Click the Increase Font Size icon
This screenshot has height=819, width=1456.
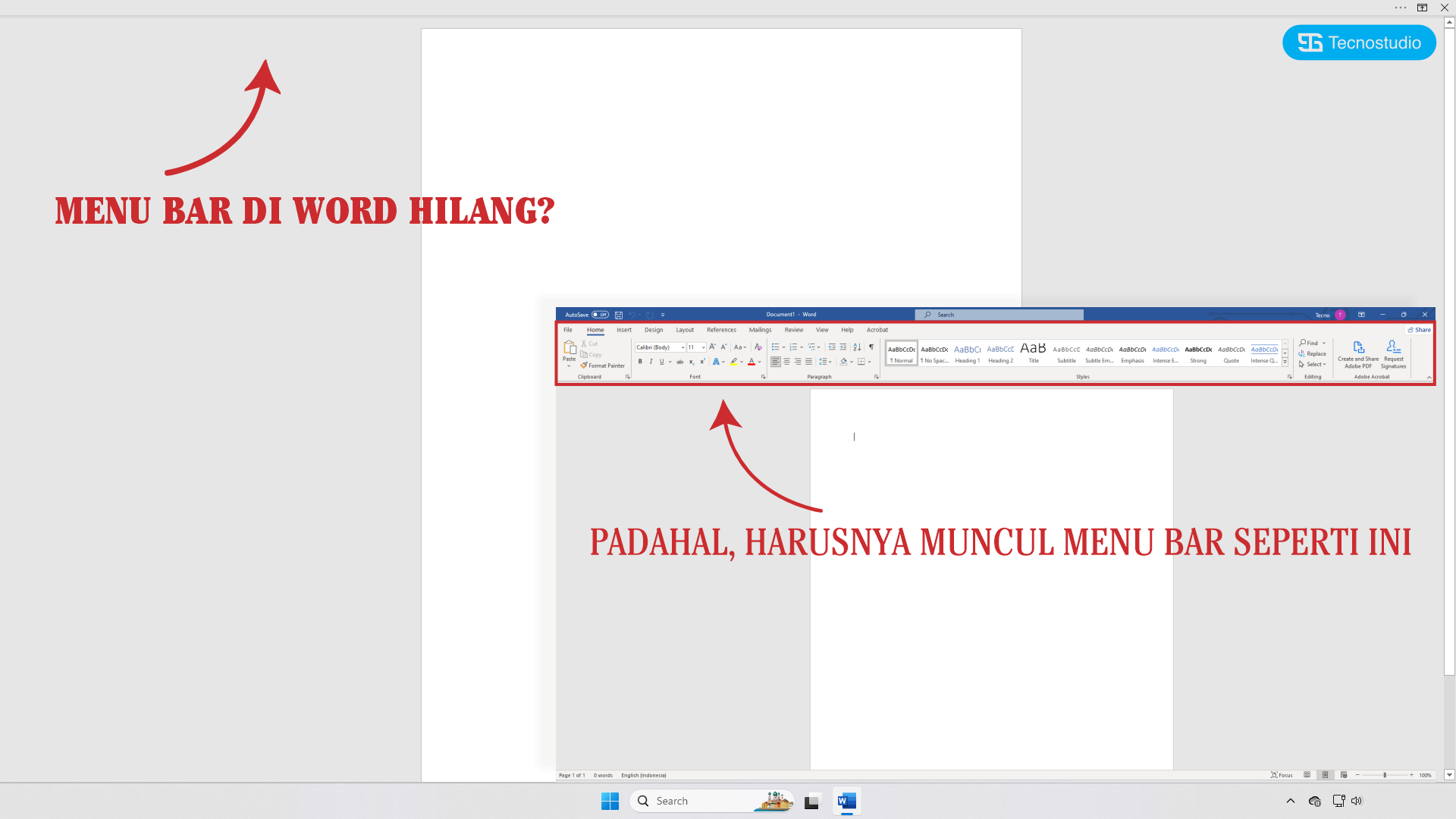[713, 347]
